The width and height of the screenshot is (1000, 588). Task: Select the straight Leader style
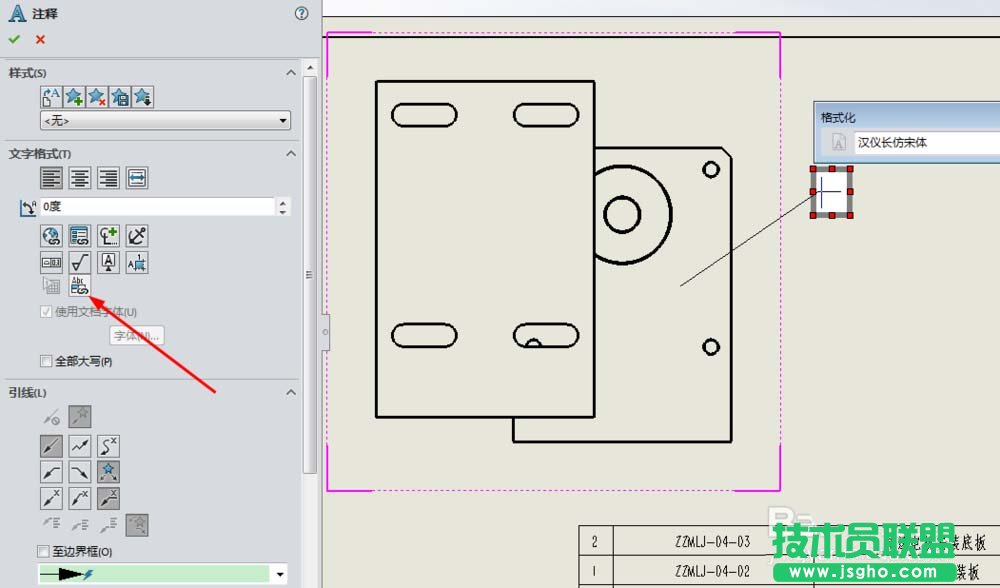pyautogui.click(x=51, y=446)
